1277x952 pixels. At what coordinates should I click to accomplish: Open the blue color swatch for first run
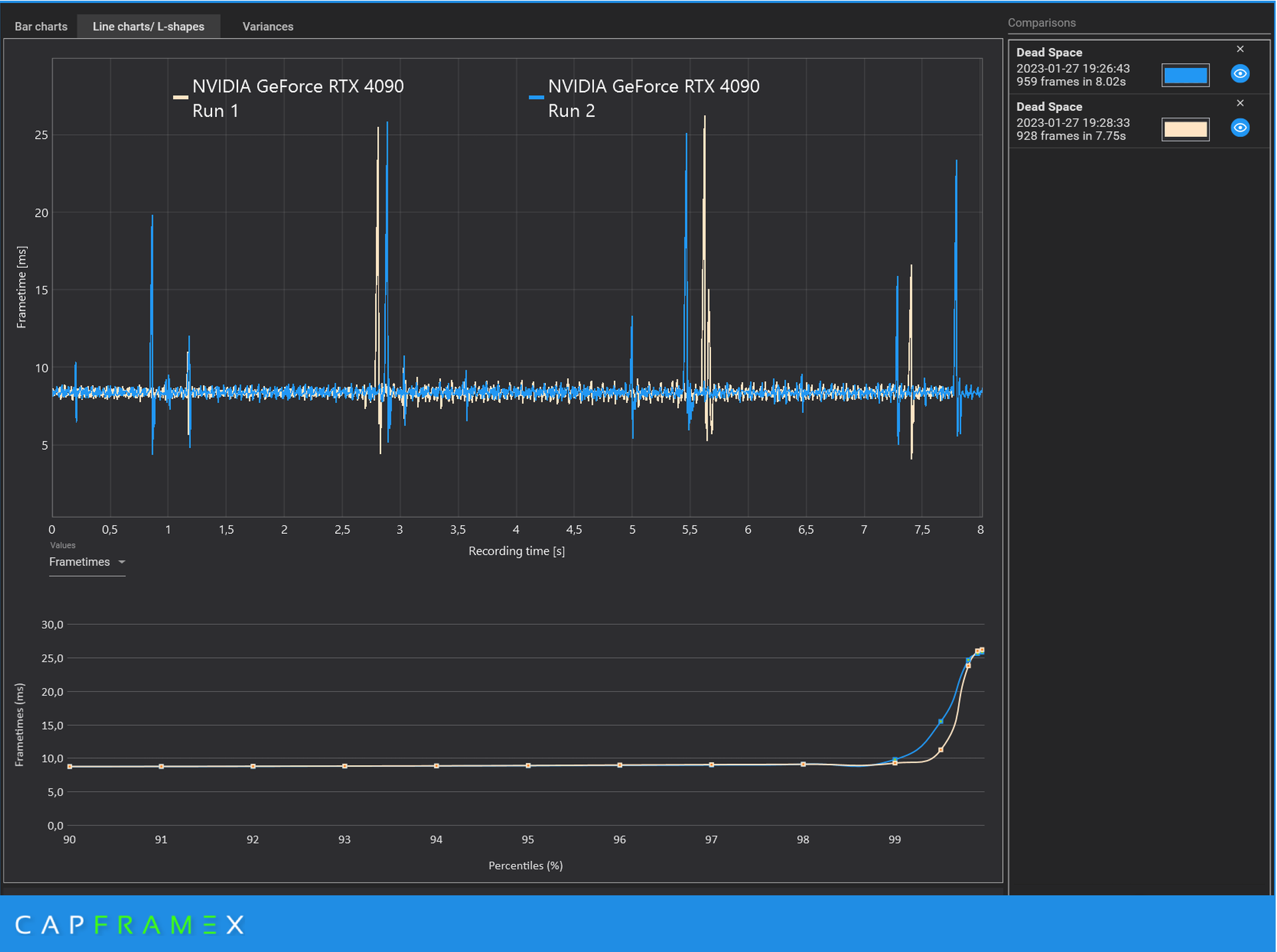point(1185,75)
